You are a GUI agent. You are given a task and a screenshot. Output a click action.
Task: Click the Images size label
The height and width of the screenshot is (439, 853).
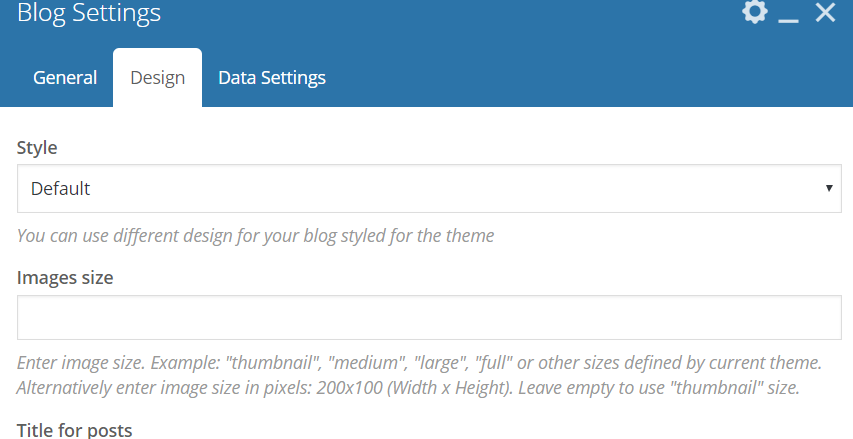(65, 277)
